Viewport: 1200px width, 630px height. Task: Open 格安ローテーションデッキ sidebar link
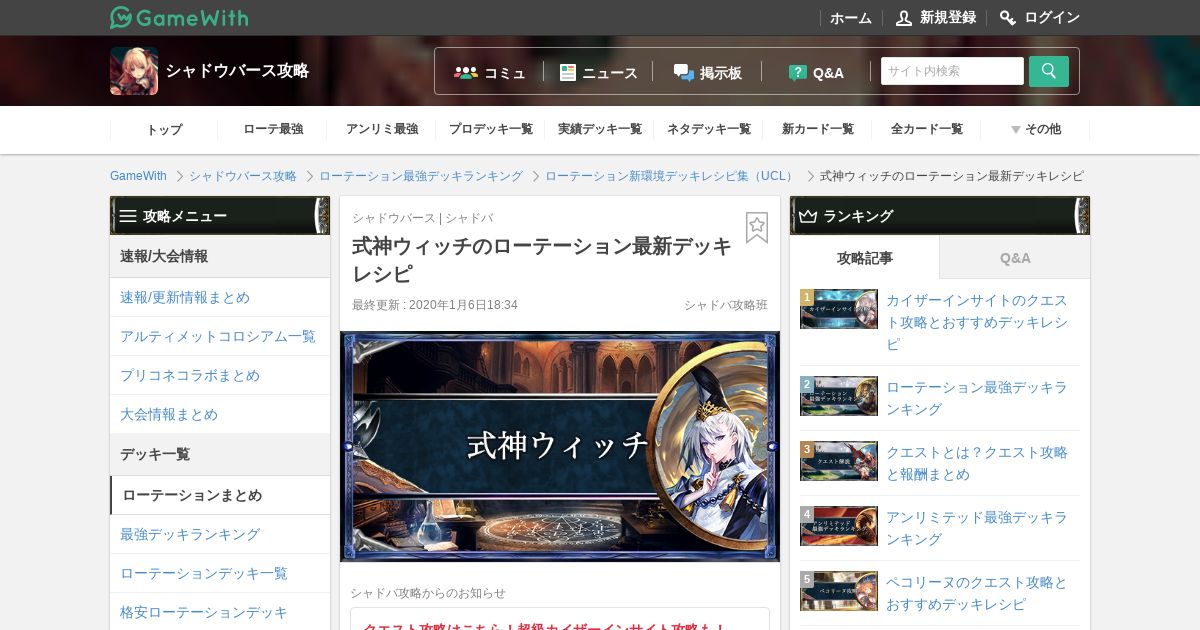click(x=204, y=612)
